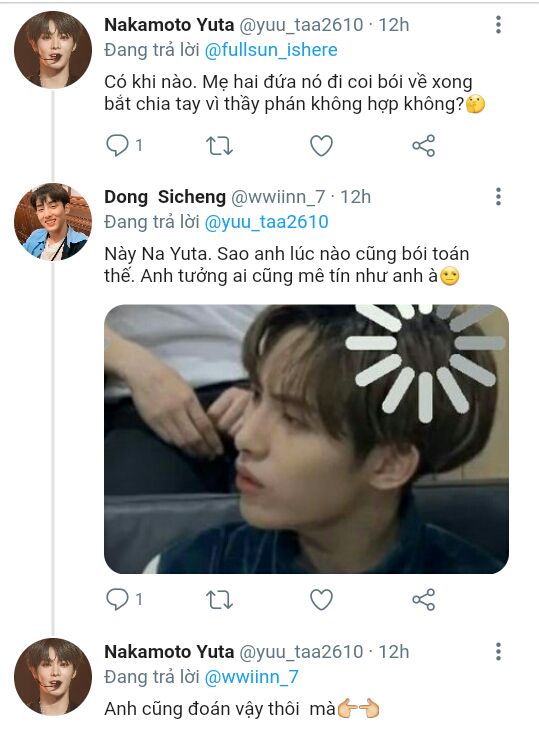Viewport: 539px width, 738px height.
Task: Open the @wwiinn_7 reply mention link
Action: (x=251, y=677)
